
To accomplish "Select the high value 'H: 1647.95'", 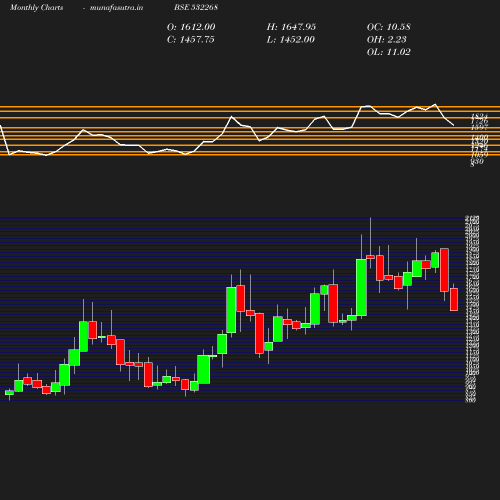I will (x=291, y=27).
